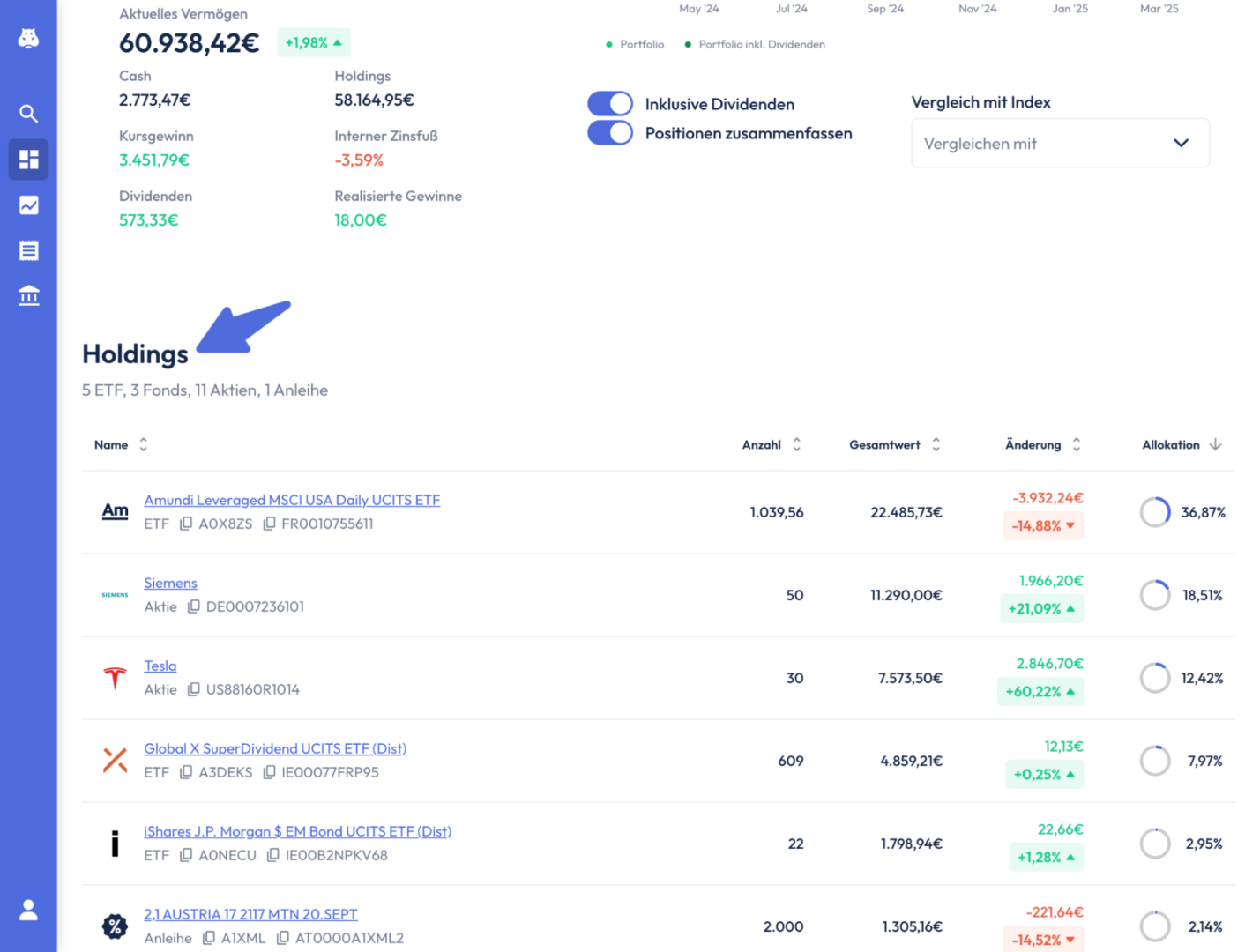Copy ISIN FR0010755611 icon

click(x=269, y=524)
